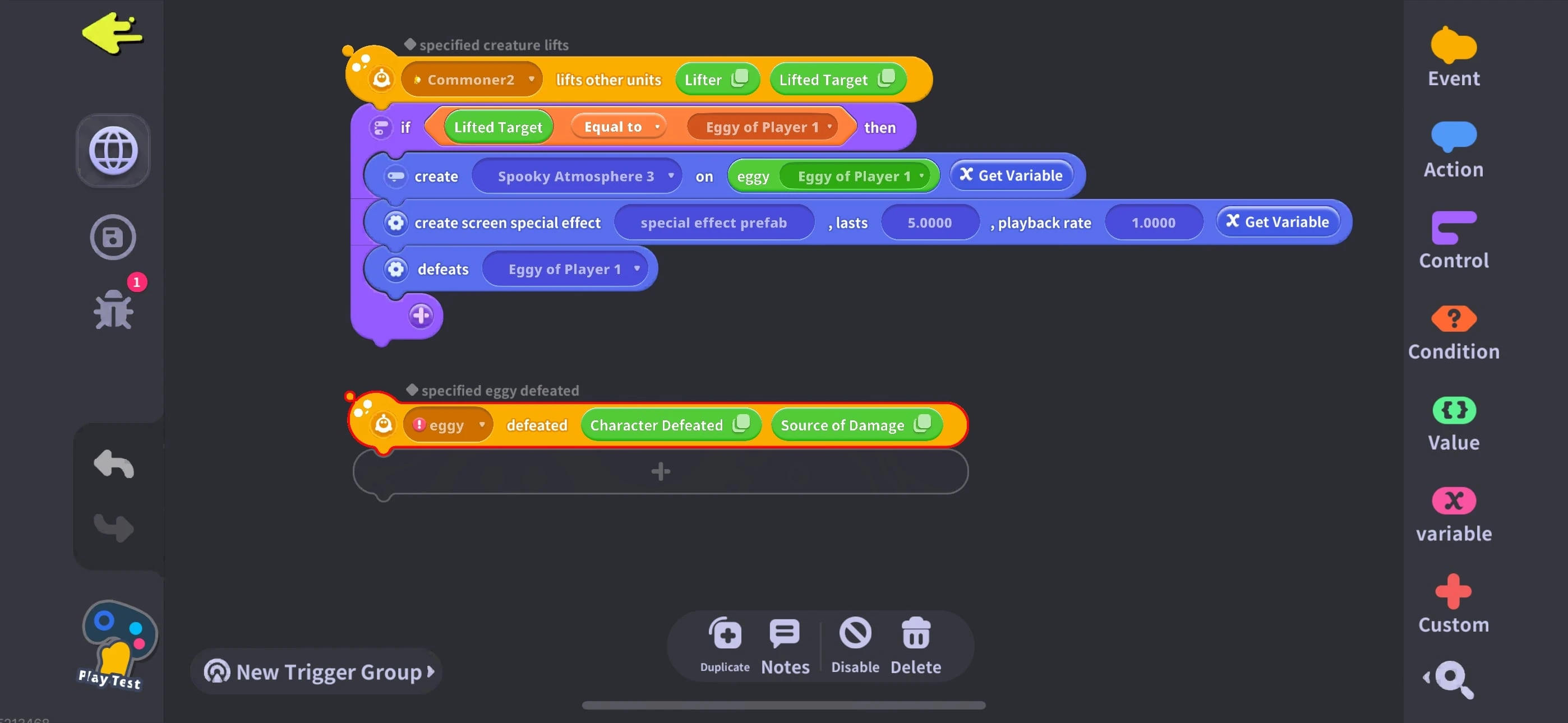Viewport: 1568px width, 723px height.
Task: Click the yellow back arrow icon
Action: tap(112, 34)
